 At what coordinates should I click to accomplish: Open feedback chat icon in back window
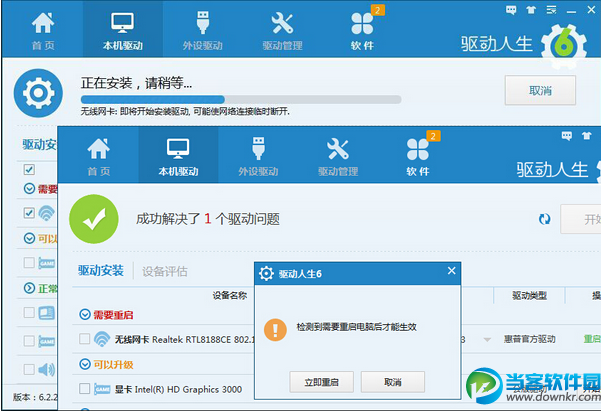pos(511,10)
